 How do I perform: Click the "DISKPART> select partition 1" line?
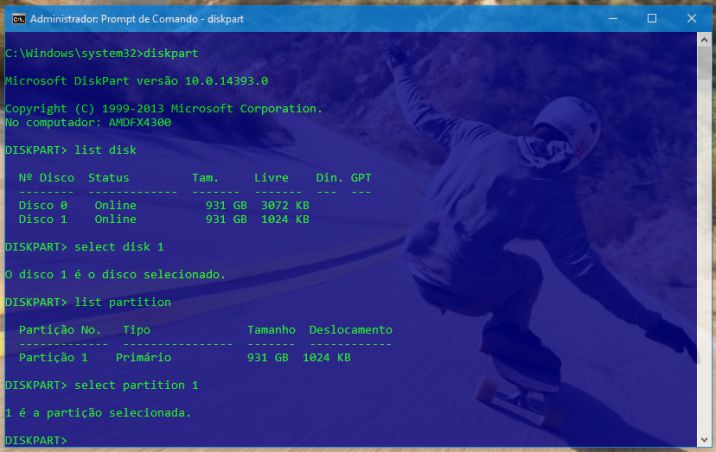click(x=102, y=385)
